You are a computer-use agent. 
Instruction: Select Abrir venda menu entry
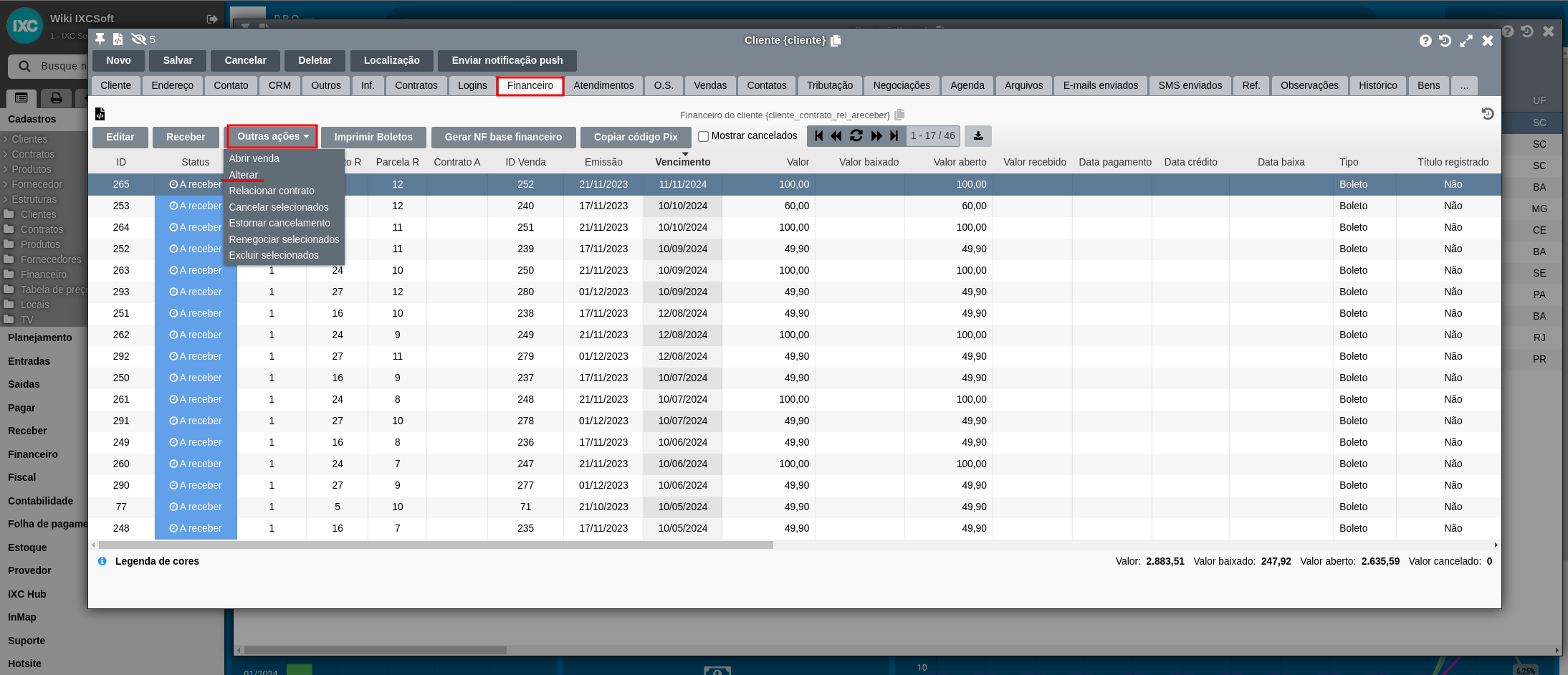[x=254, y=158]
